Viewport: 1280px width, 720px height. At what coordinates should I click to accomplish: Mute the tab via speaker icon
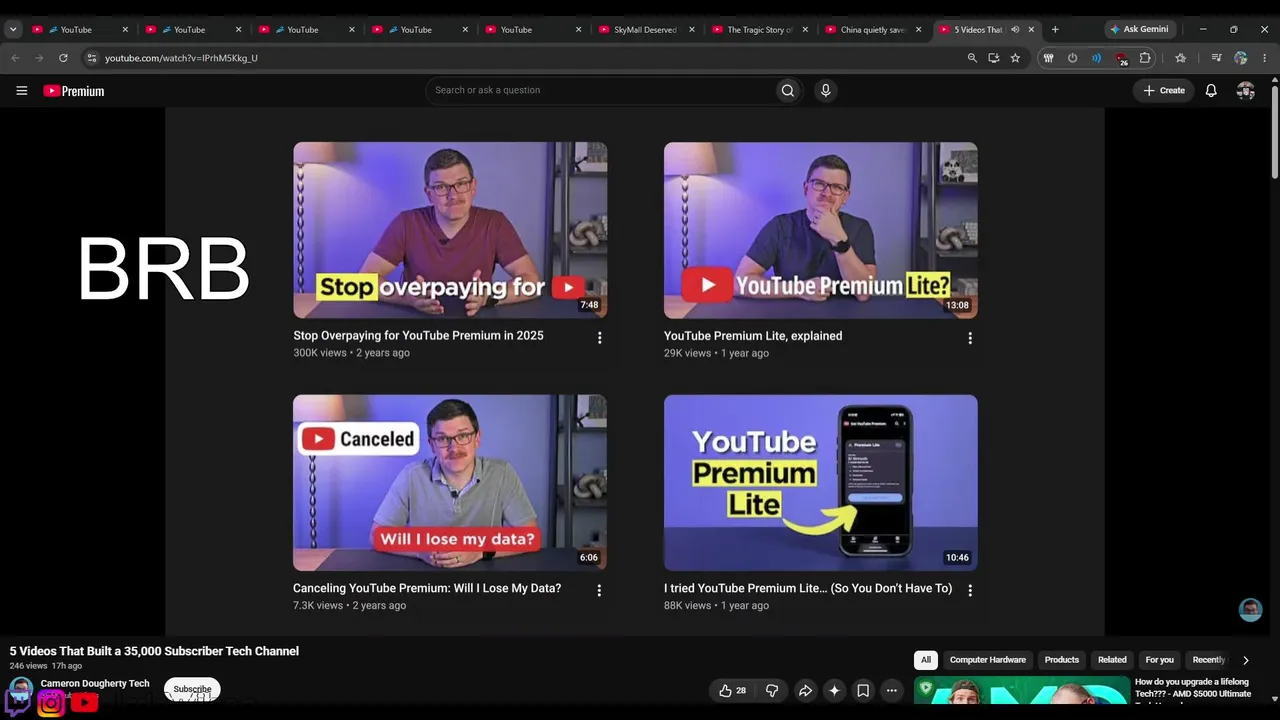click(x=1015, y=30)
